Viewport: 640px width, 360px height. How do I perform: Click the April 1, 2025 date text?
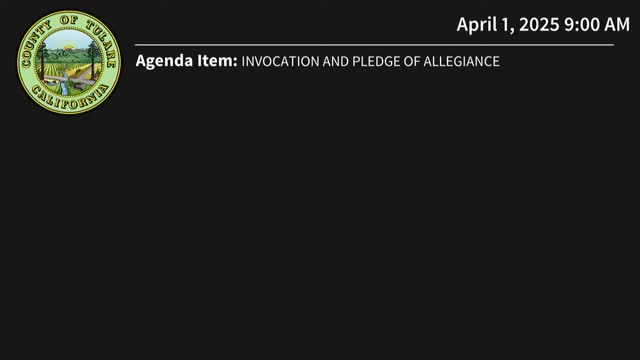coord(508,25)
